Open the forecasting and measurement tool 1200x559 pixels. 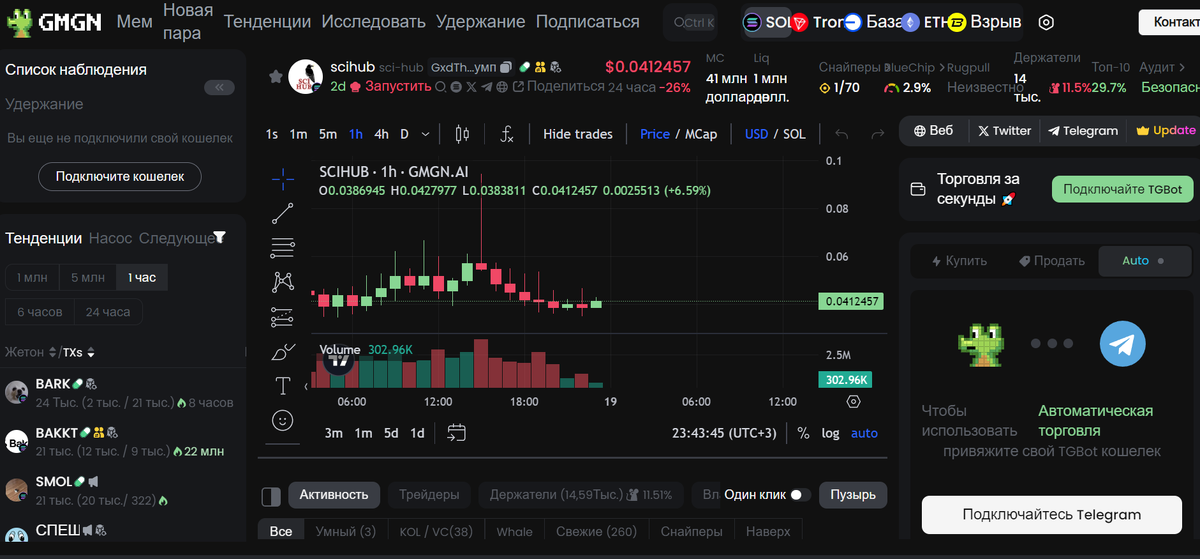point(283,317)
